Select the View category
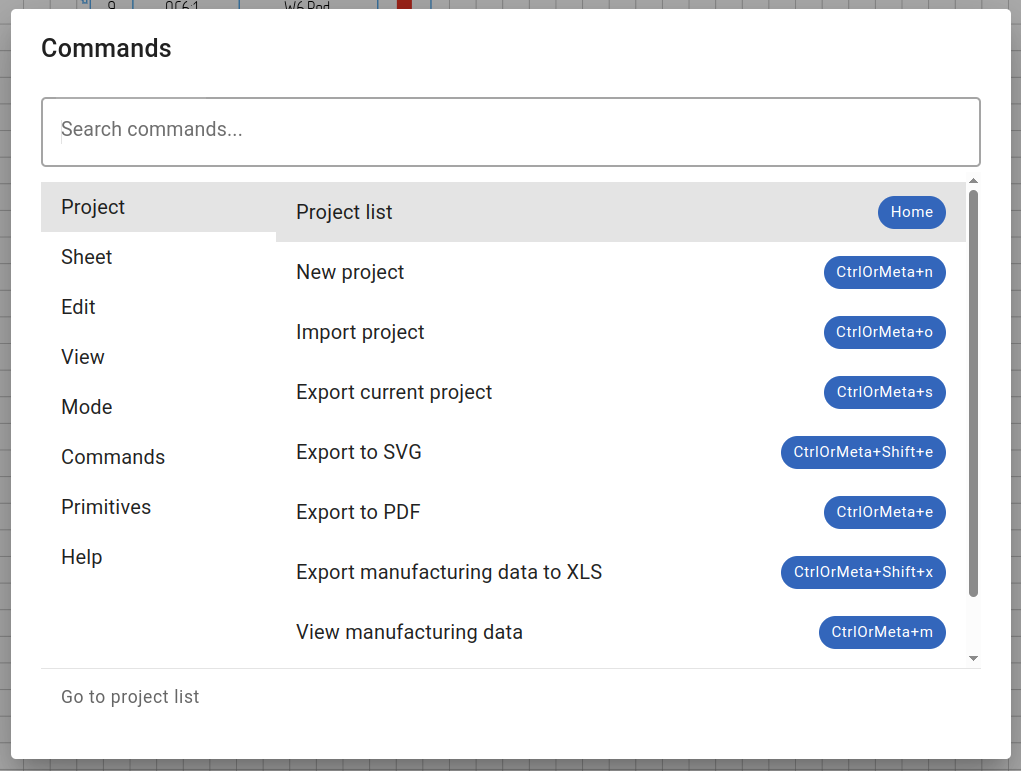The image size is (1021, 771). point(83,357)
